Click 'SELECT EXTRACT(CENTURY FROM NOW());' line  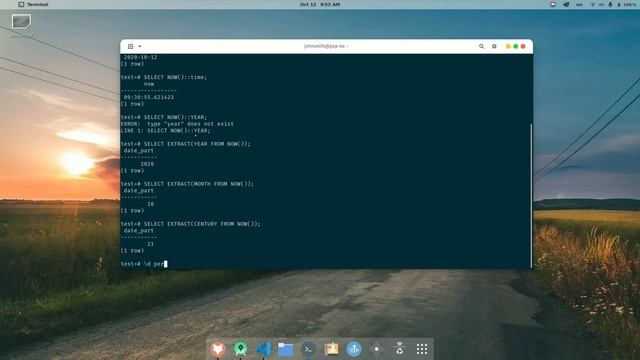[x=190, y=224]
